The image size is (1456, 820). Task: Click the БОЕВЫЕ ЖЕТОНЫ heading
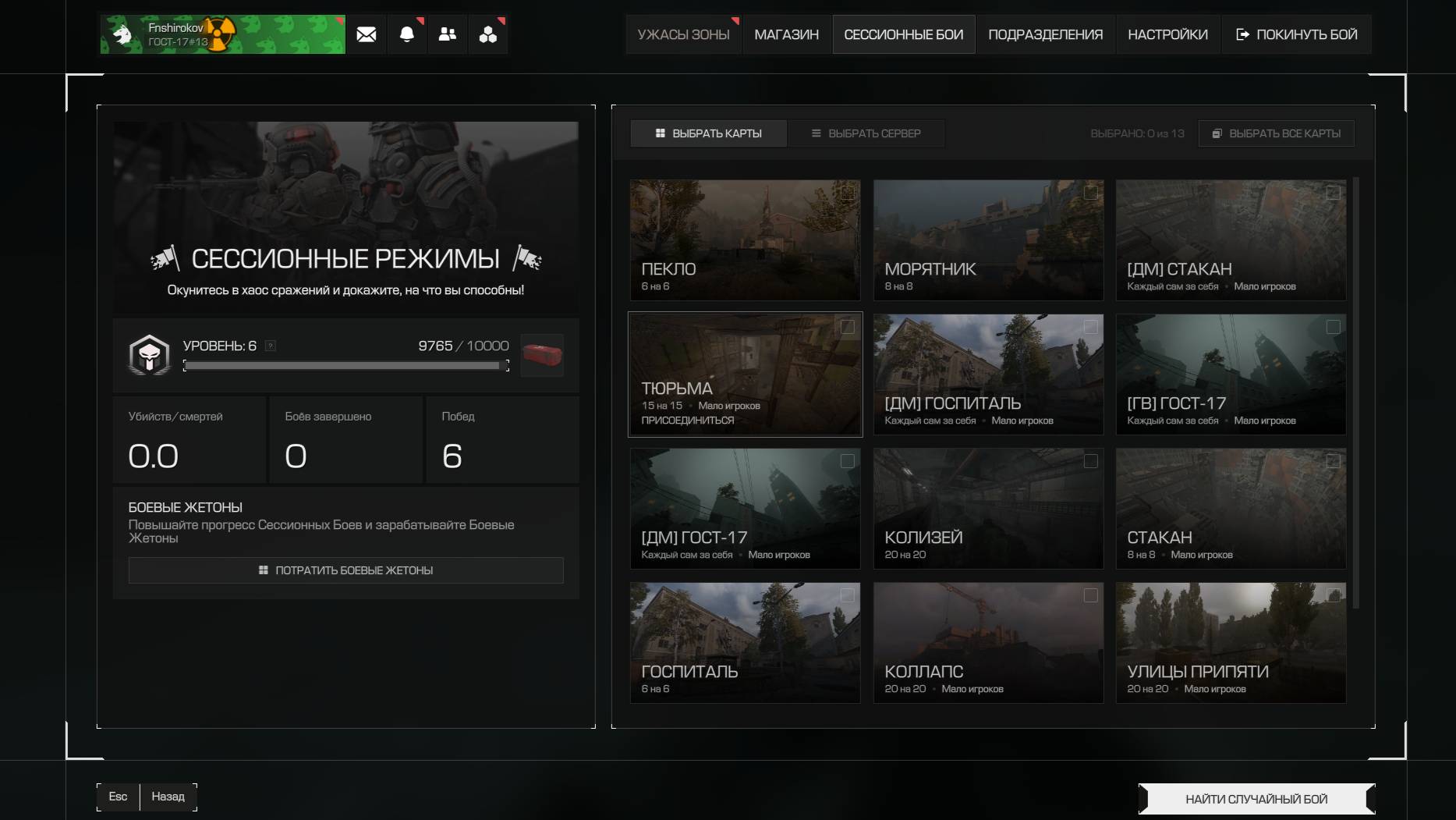(x=185, y=507)
